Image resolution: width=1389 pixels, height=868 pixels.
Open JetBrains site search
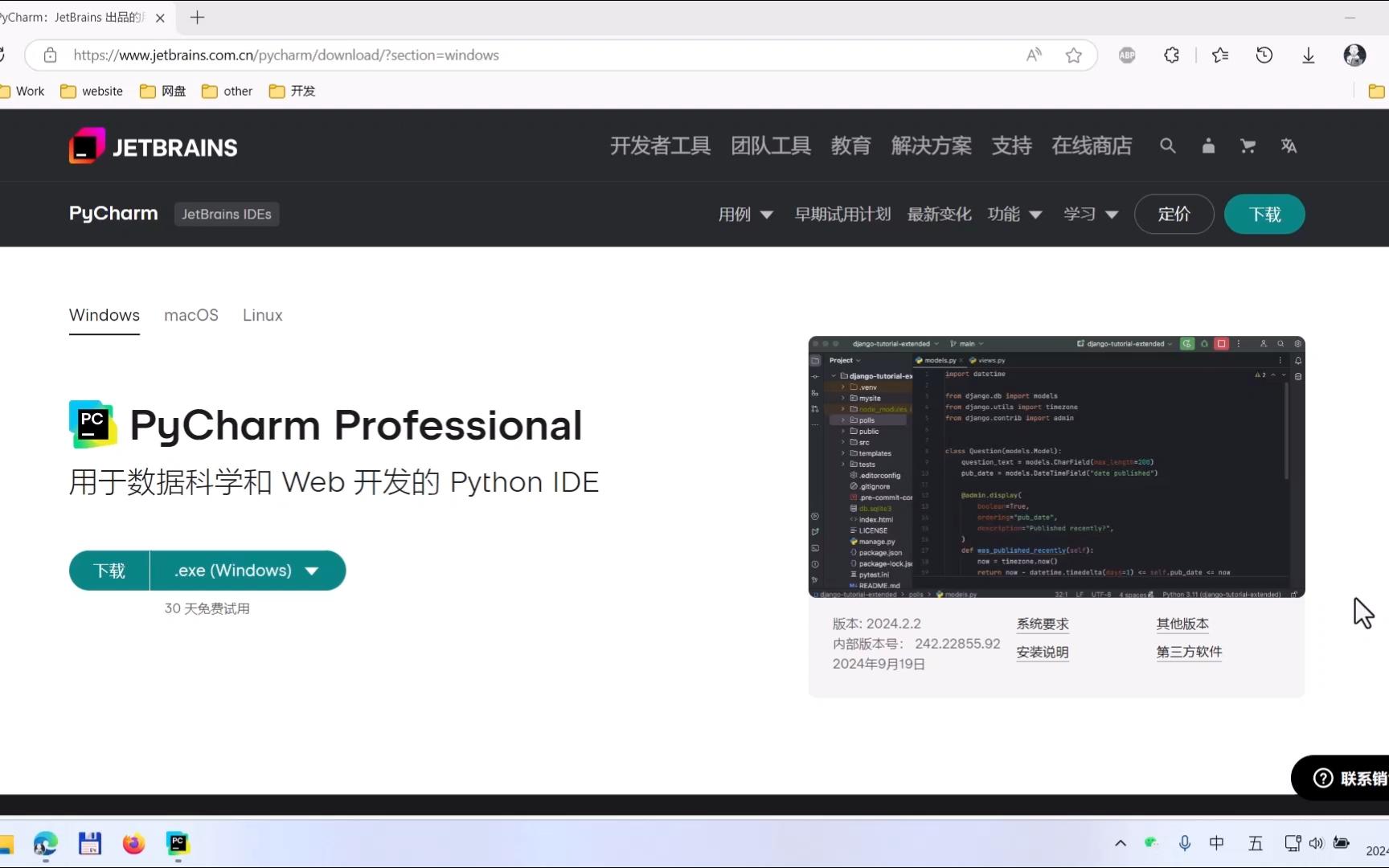1167,145
